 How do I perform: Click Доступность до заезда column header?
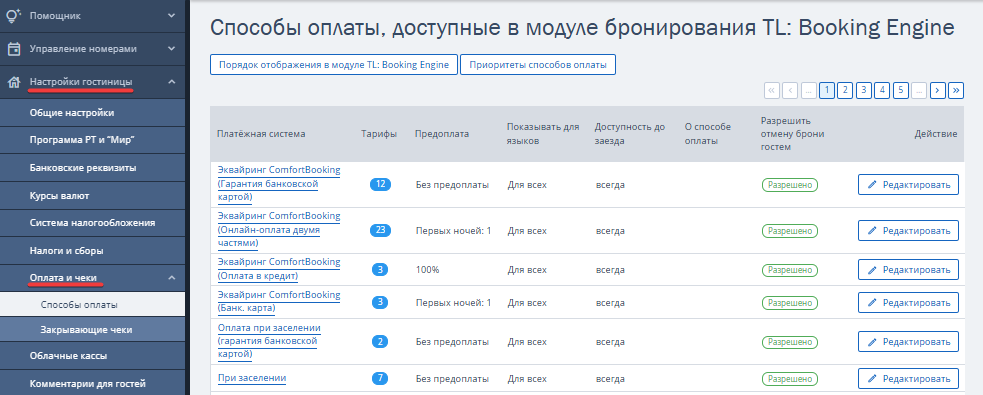point(630,134)
